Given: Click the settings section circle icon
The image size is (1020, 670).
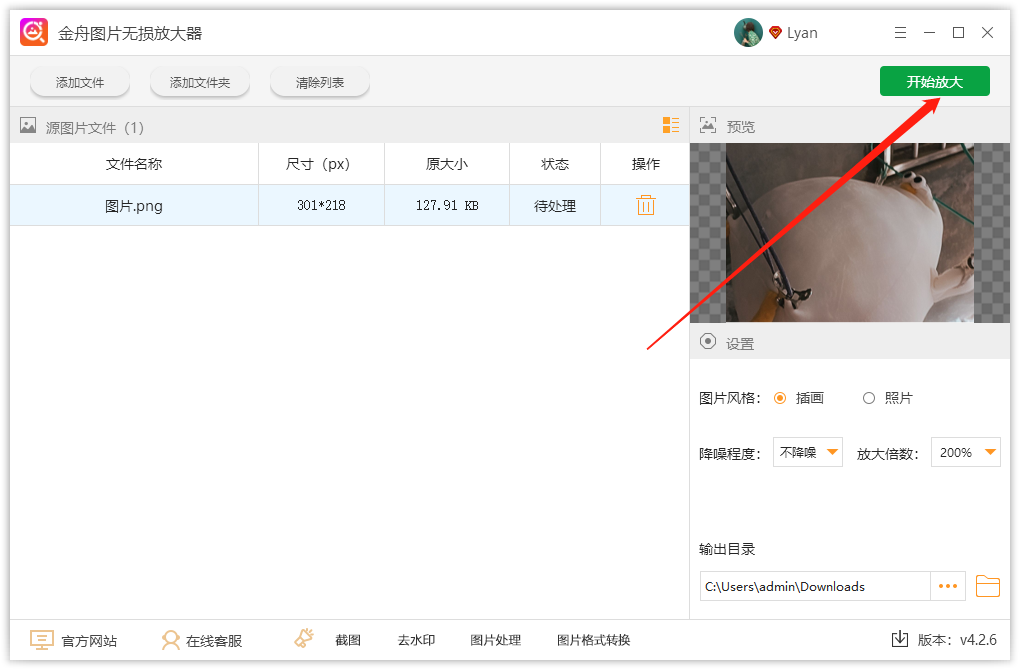Looking at the screenshot, I should point(708,342).
